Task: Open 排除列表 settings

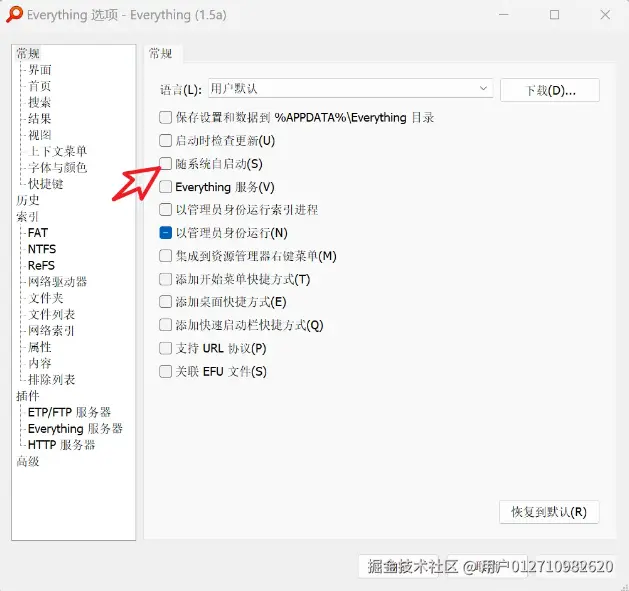Action: [51, 380]
